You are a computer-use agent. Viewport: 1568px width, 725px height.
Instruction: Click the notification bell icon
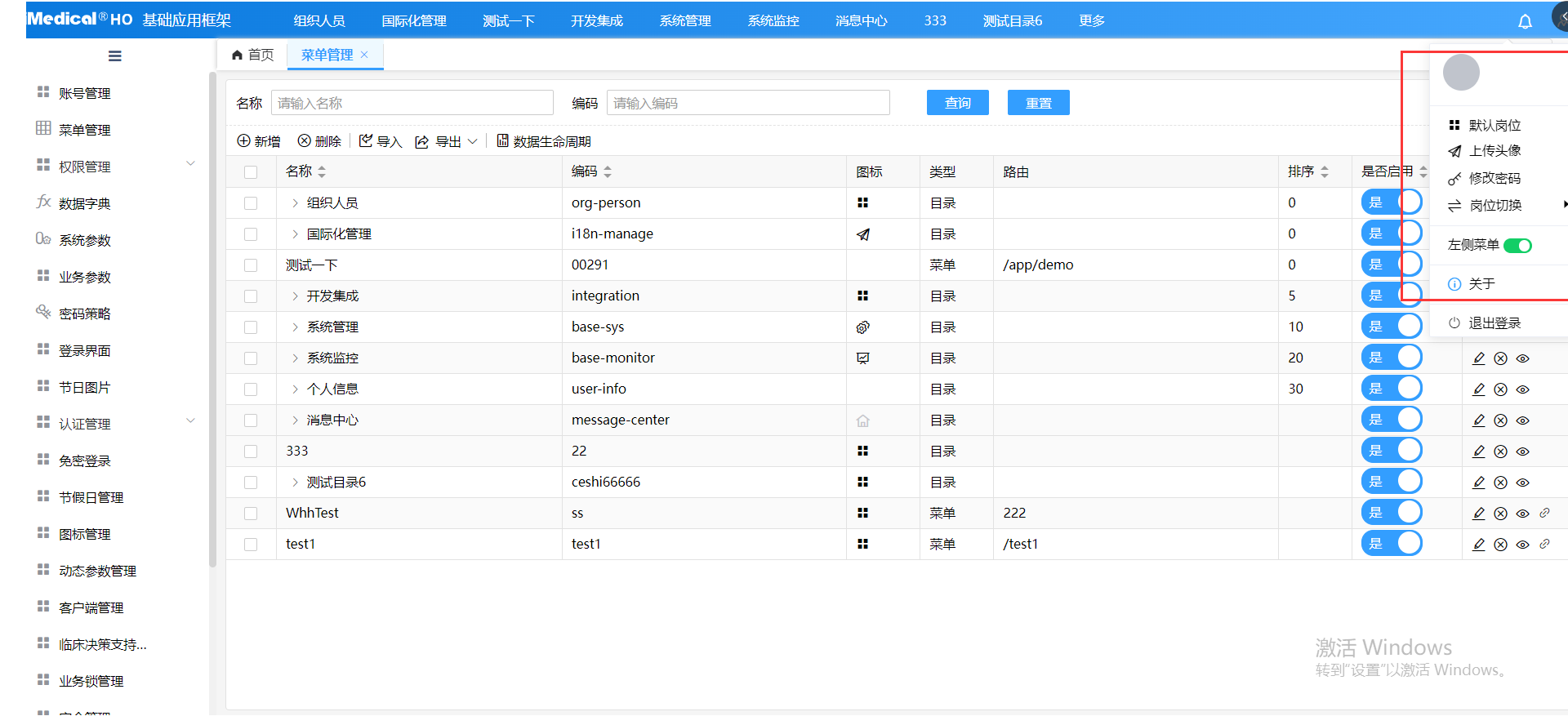1524,21
